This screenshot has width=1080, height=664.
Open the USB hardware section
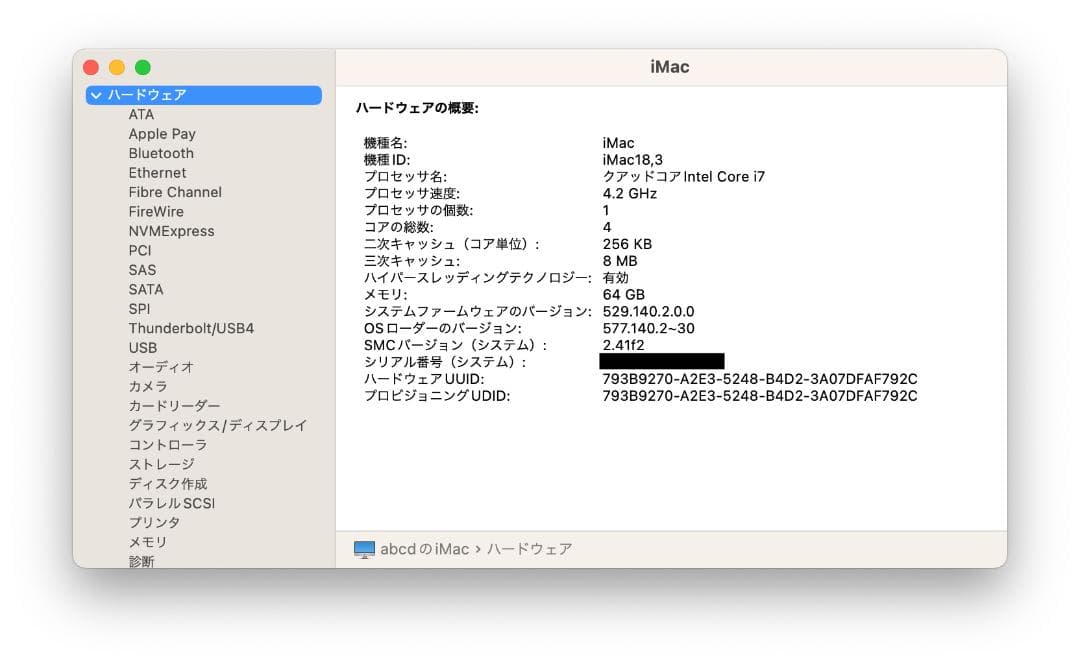(142, 347)
